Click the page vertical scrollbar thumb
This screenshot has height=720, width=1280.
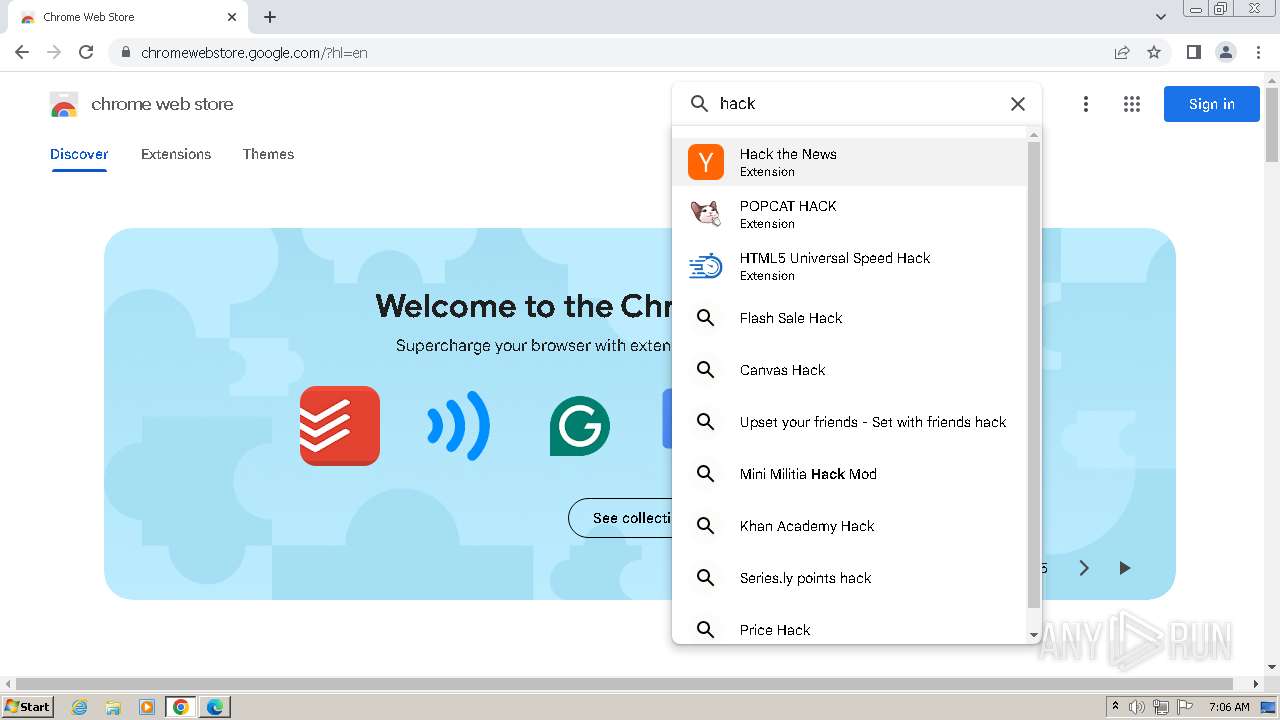pos(1272,124)
